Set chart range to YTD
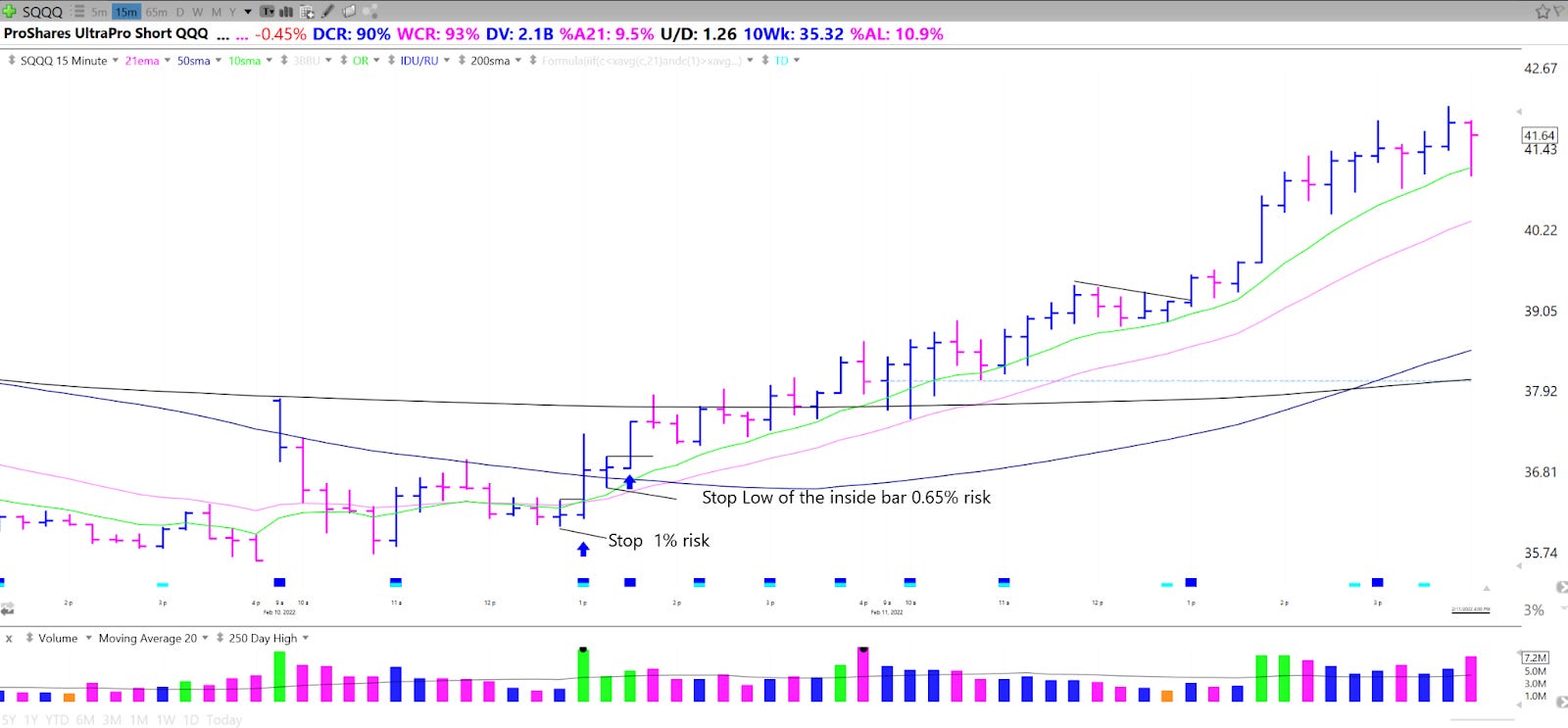This screenshot has height=728, width=1568. [x=57, y=719]
